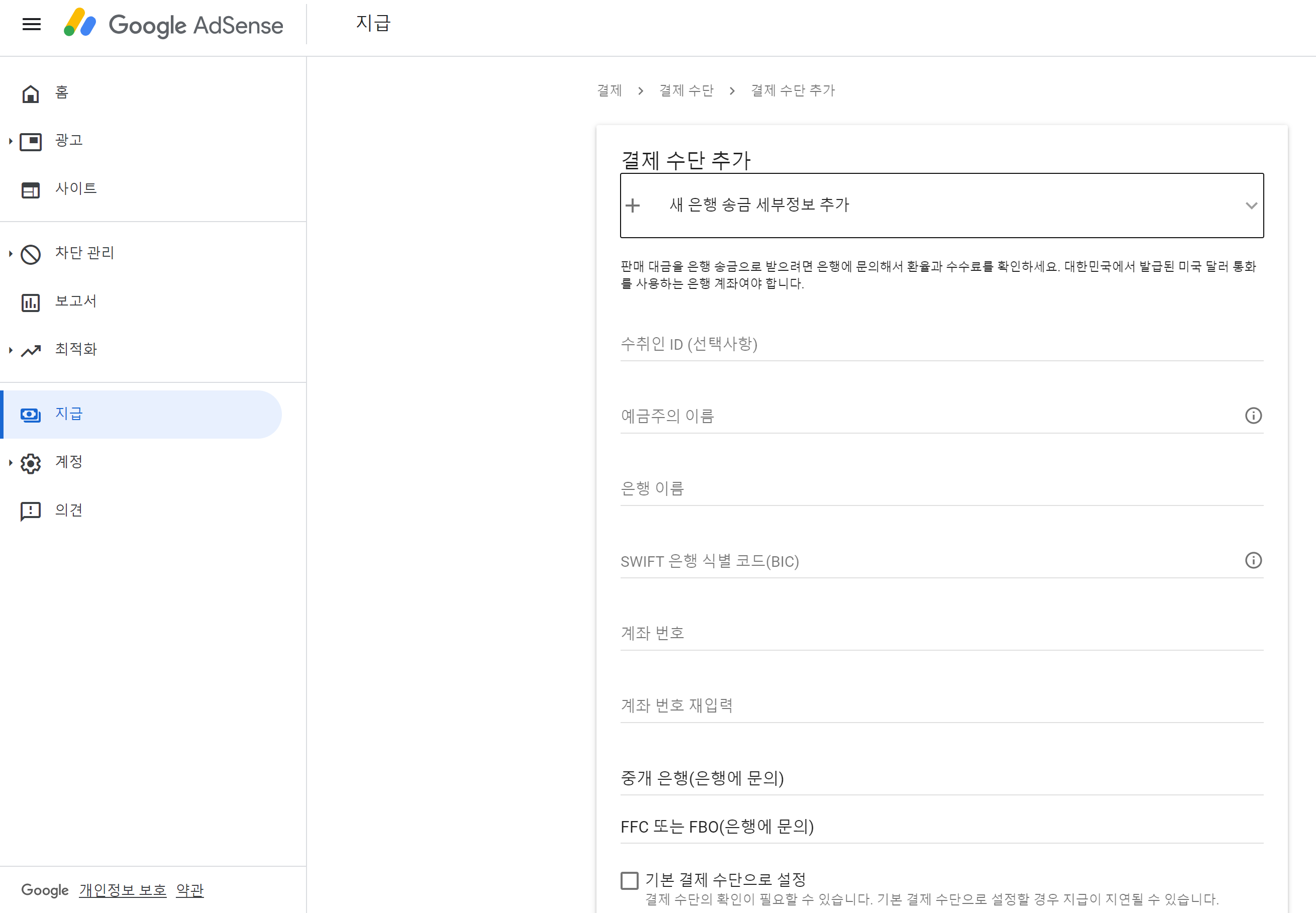Click the 약관 footer link
This screenshot has height=913, width=1316.
coord(189,890)
